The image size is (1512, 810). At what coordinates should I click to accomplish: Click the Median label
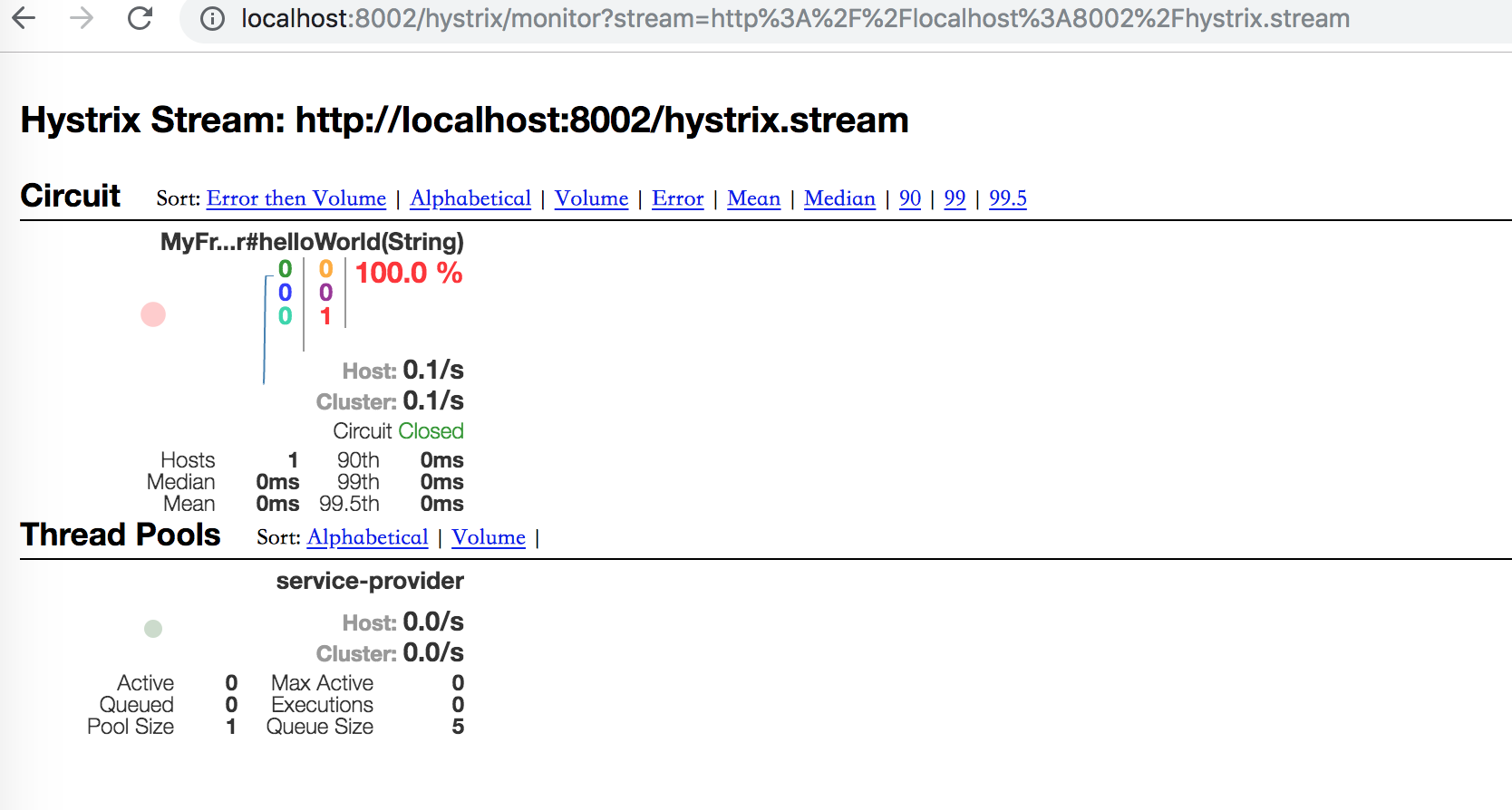181,482
